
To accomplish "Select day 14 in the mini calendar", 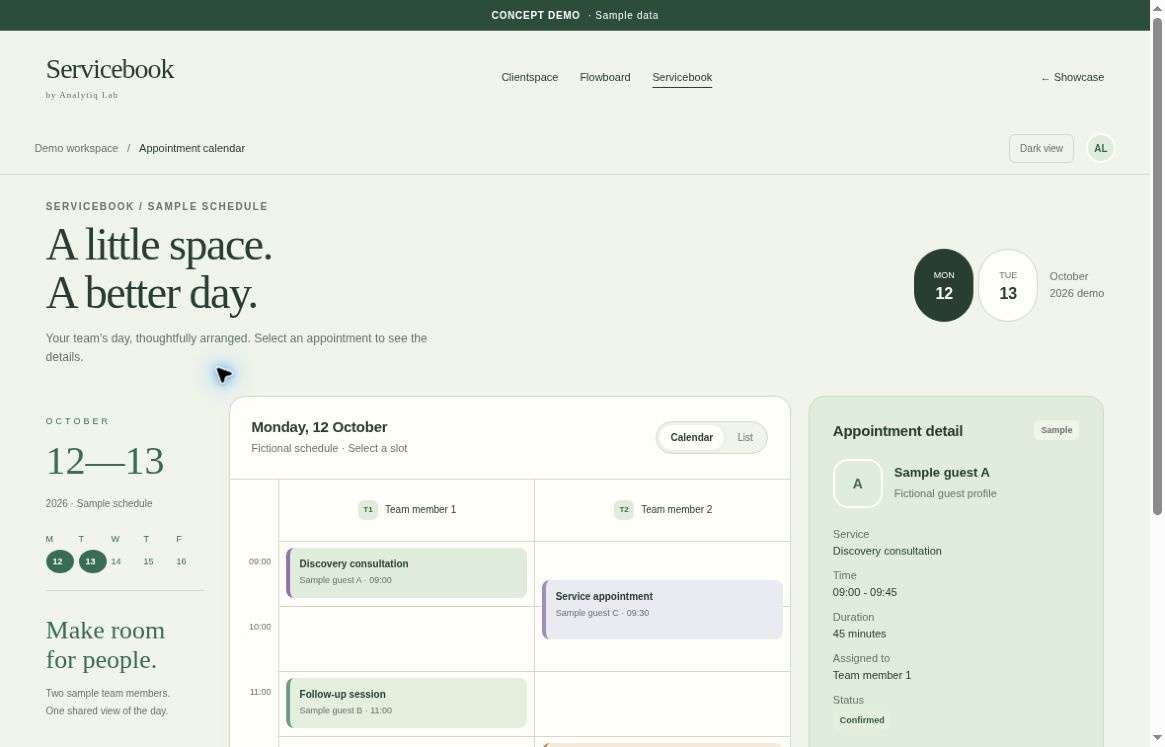I will click(116, 561).
